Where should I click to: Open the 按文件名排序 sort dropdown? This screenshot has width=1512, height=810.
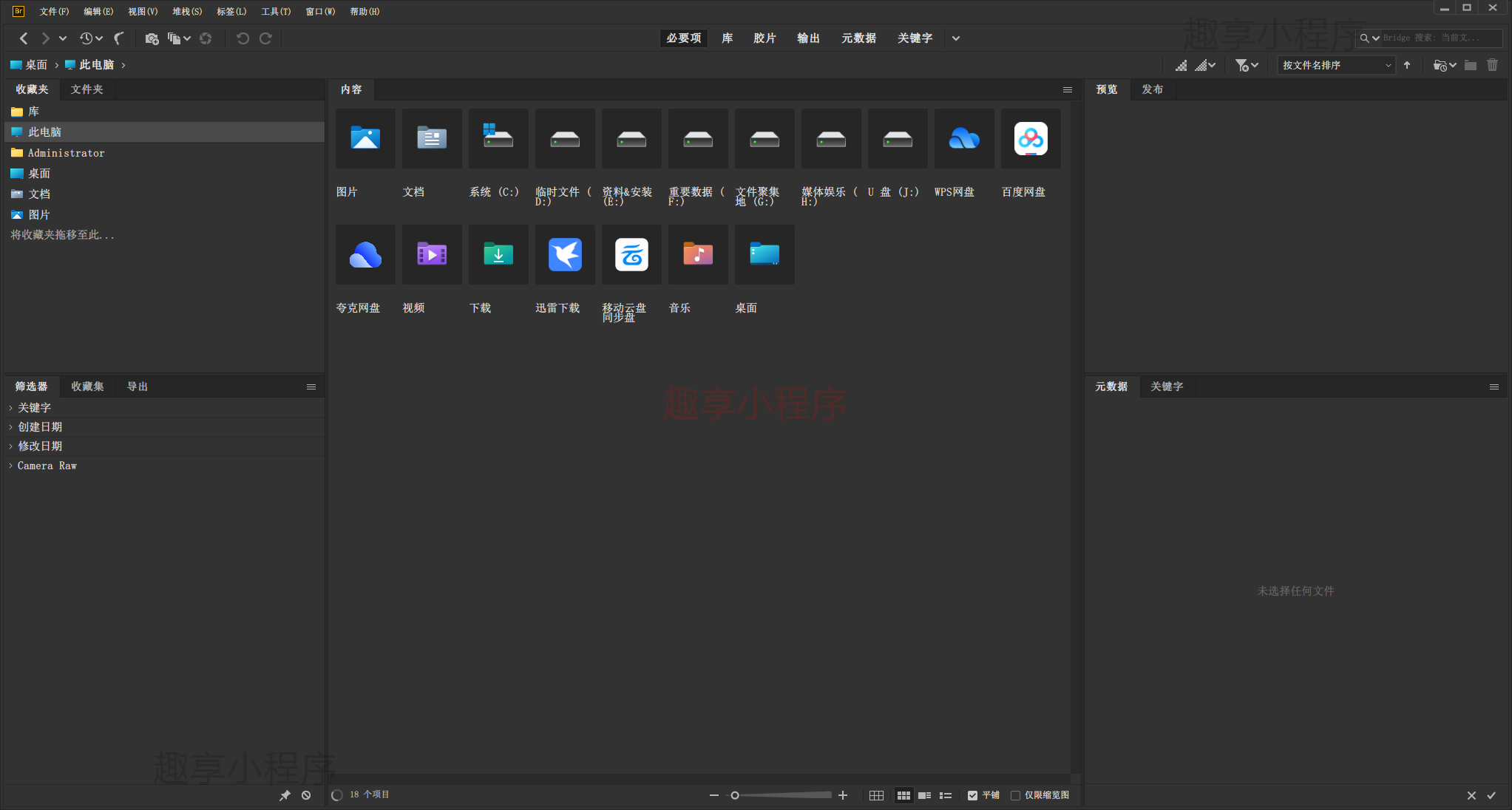click(x=1337, y=65)
